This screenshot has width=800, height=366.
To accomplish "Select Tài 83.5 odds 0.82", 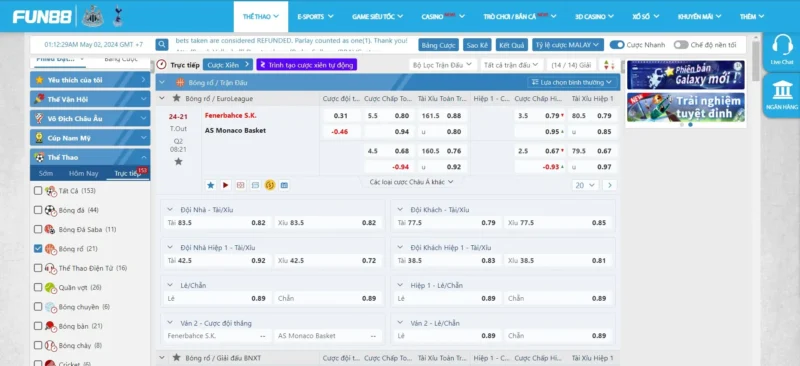I will click(x=217, y=223).
